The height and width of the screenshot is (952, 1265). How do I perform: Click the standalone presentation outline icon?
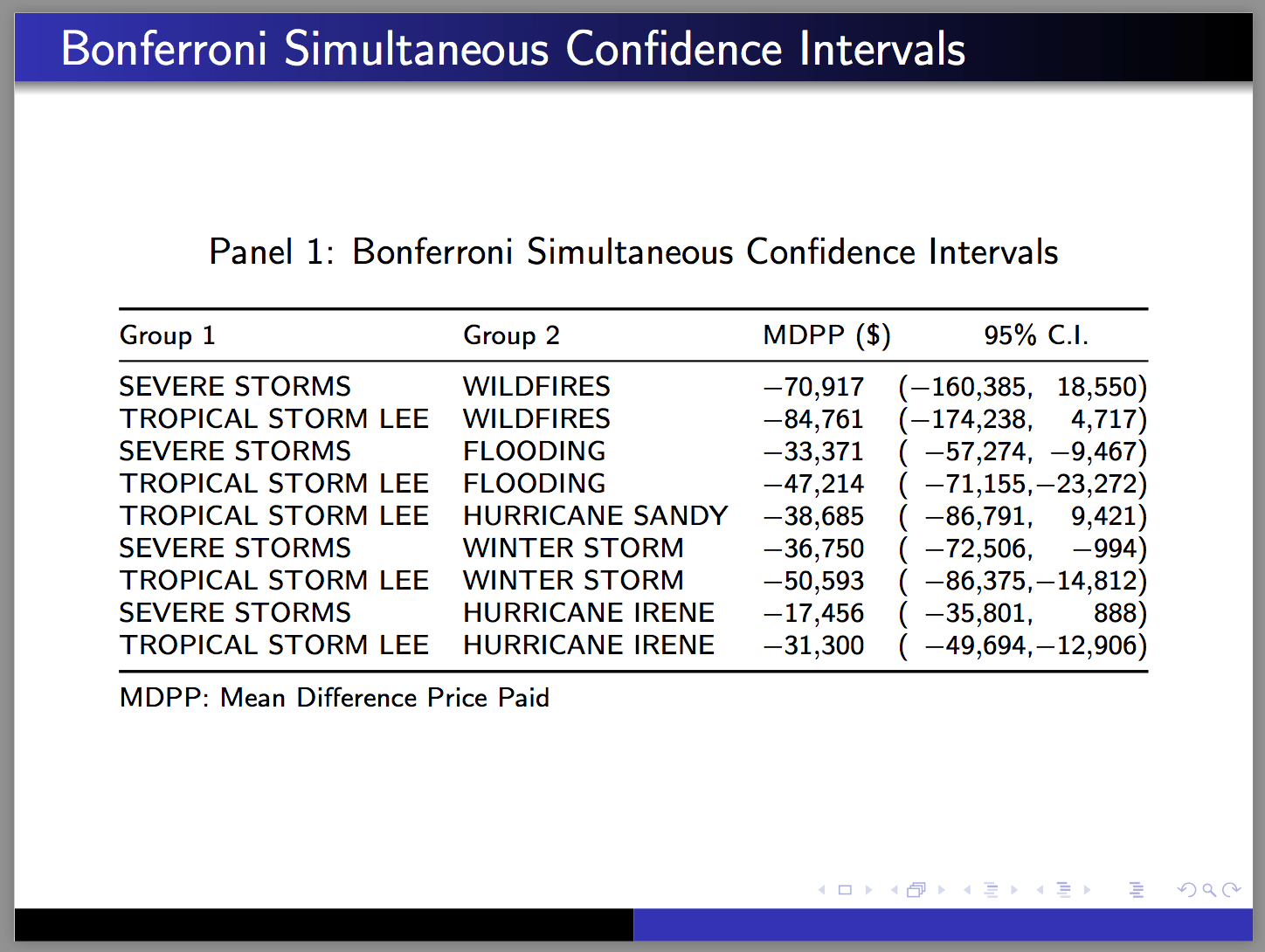[x=1137, y=890]
